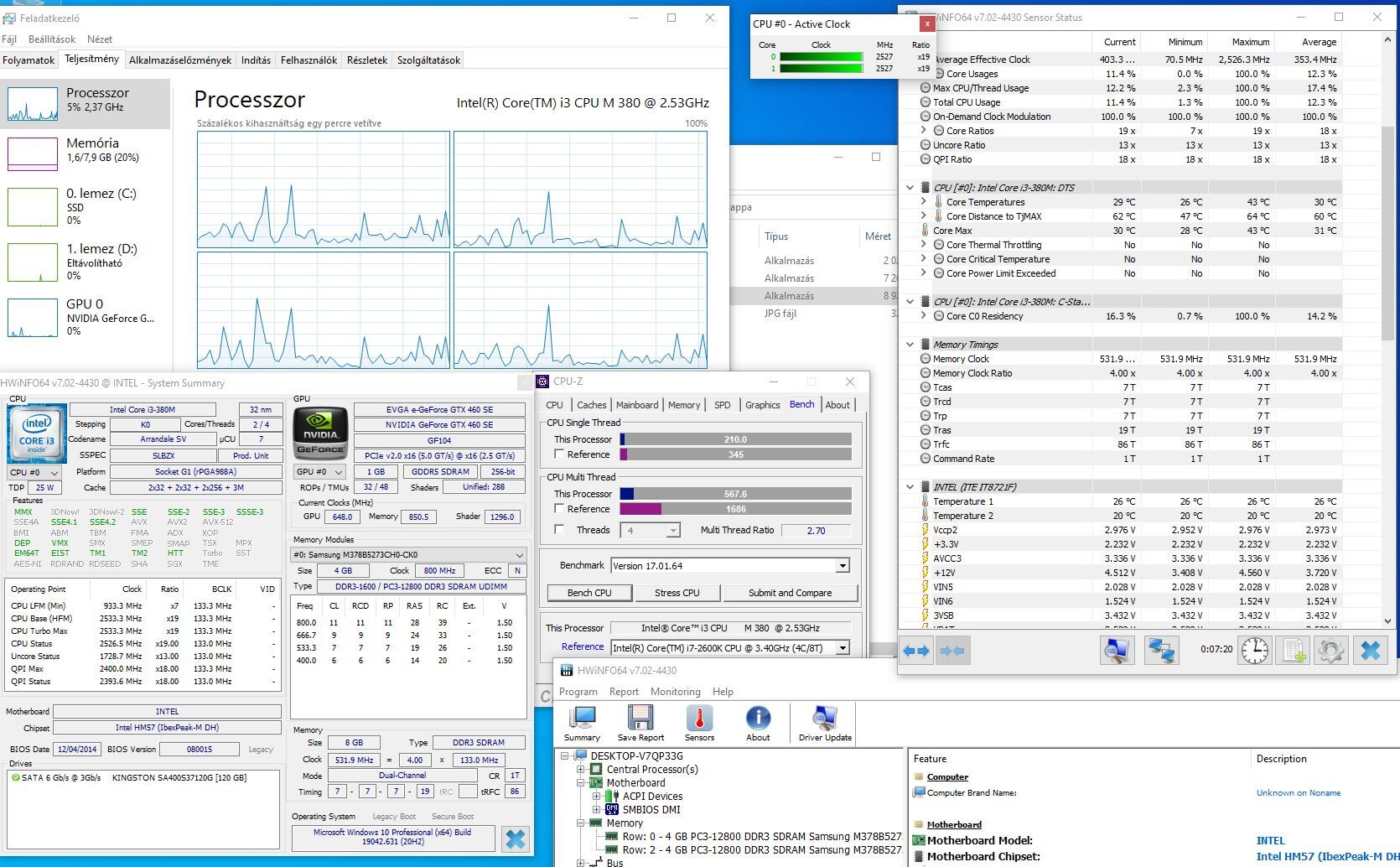Click the Threads count dropdown in CPU-Z

point(650,530)
